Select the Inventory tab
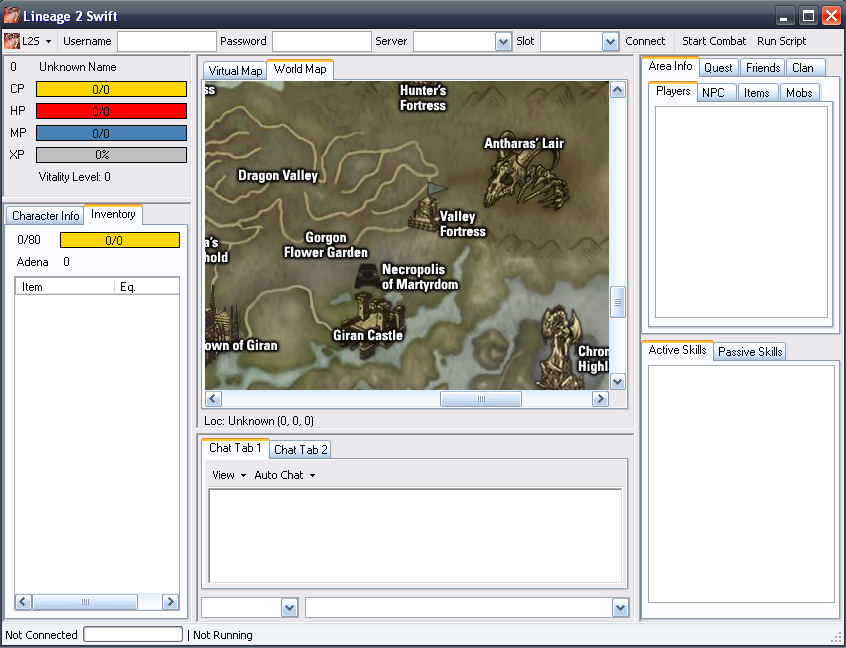This screenshot has width=846, height=648. point(113,214)
